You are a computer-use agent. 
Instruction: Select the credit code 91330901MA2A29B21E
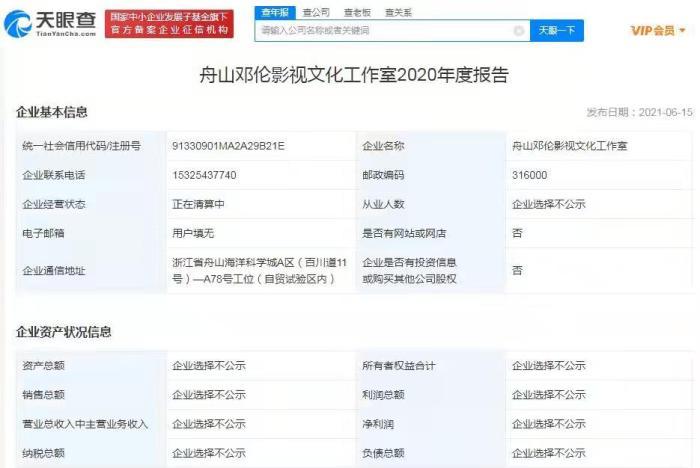pos(228,146)
